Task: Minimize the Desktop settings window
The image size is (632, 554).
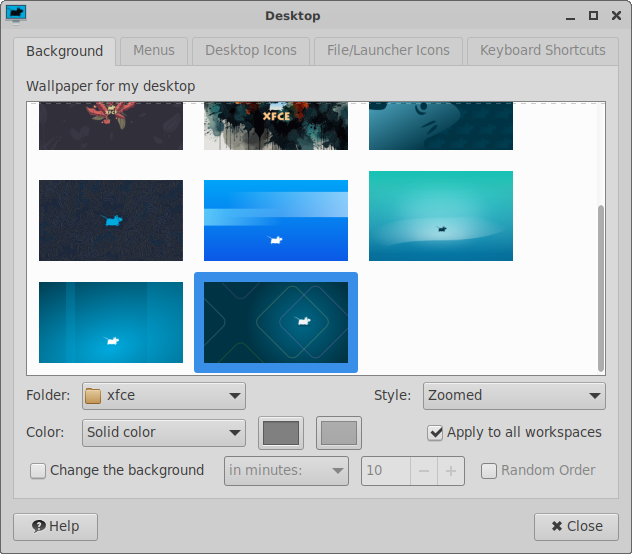Action: click(x=569, y=16)
